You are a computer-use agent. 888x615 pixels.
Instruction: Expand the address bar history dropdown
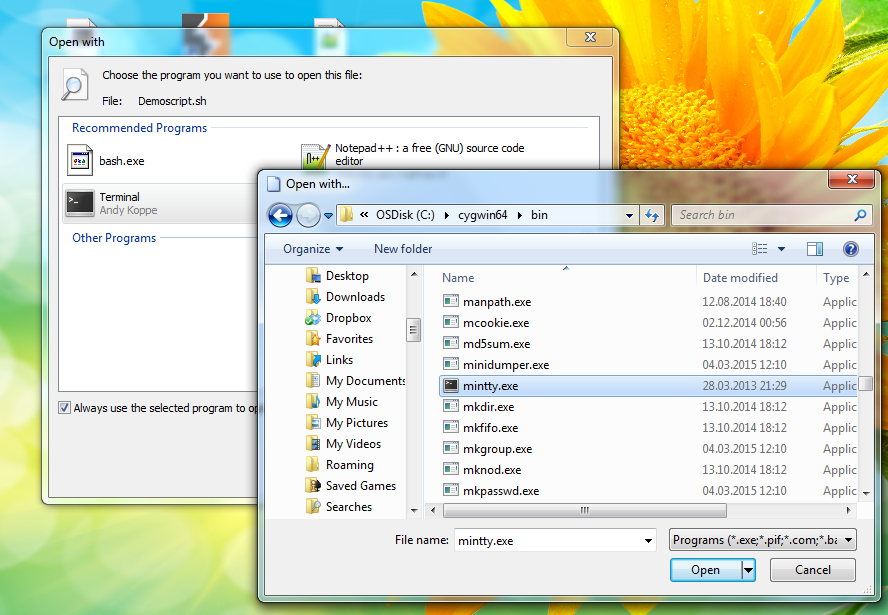[629, 215]
